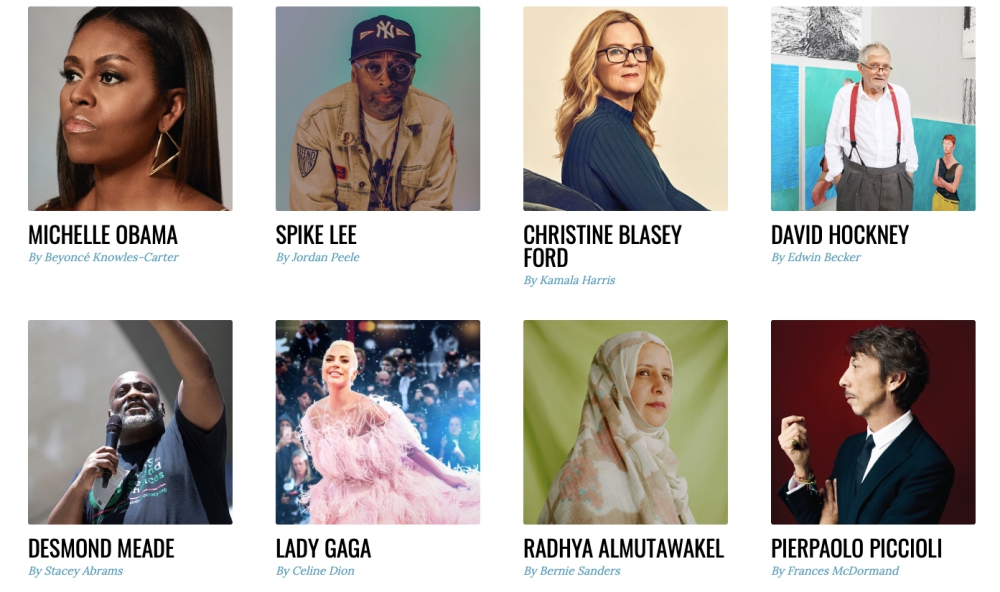1000x592 pixels.
Task: Click the Desmond Meade photo
Action: (130, 422)
